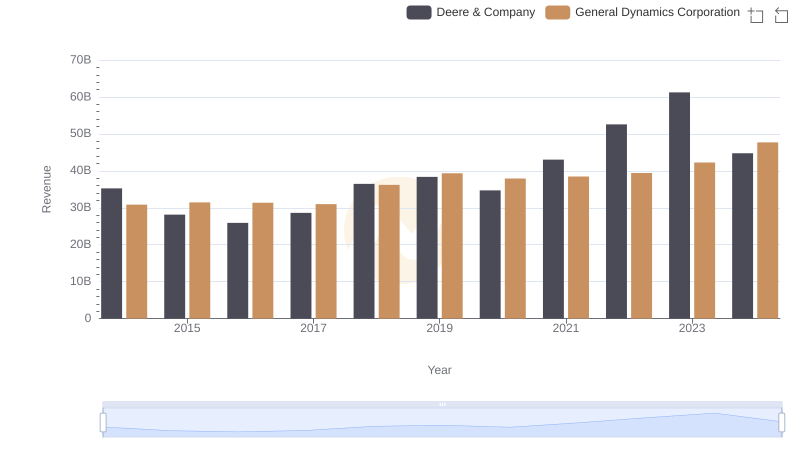
Task: Click the 70B y-axis label
Action: tap(81, 60)
